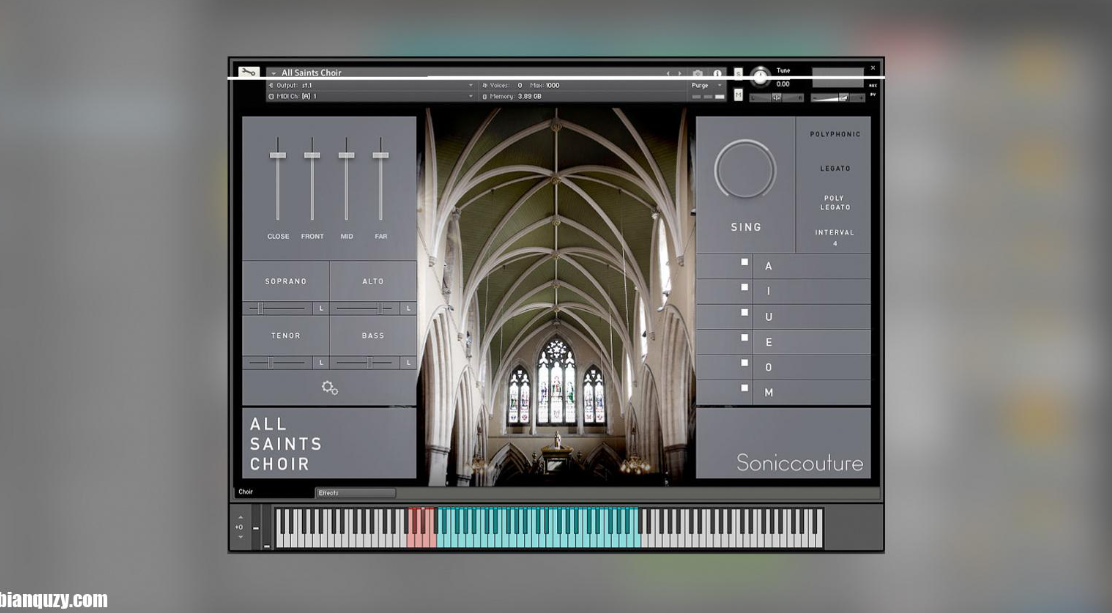Shift keyboard octave down arrow
The image size is (1112, 613).
[240, 536]
